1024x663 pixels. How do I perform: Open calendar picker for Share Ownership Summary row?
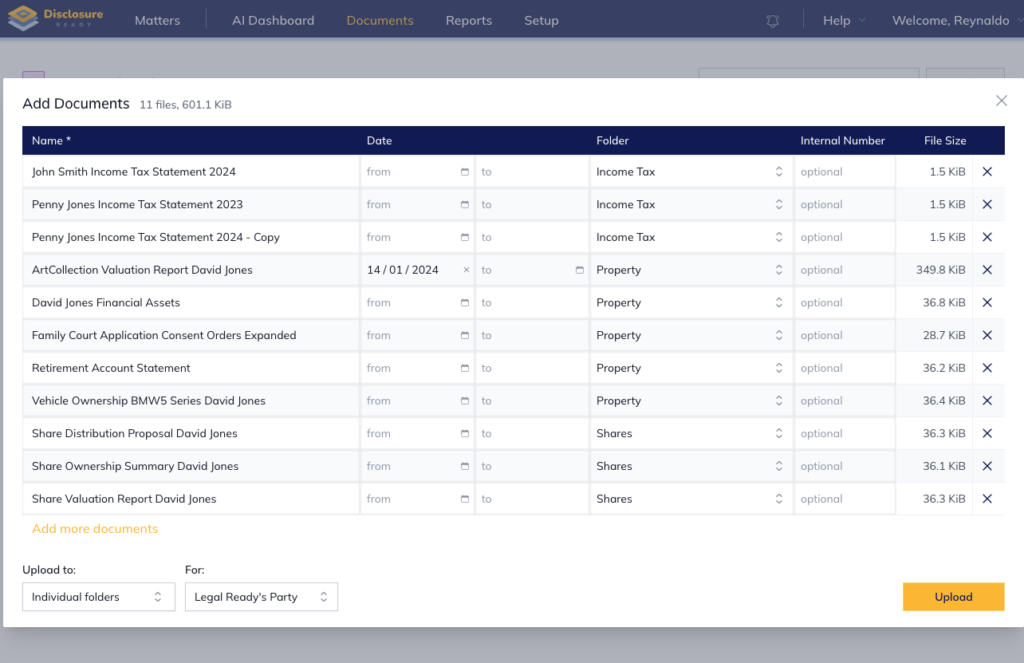[x=464, y=466]
